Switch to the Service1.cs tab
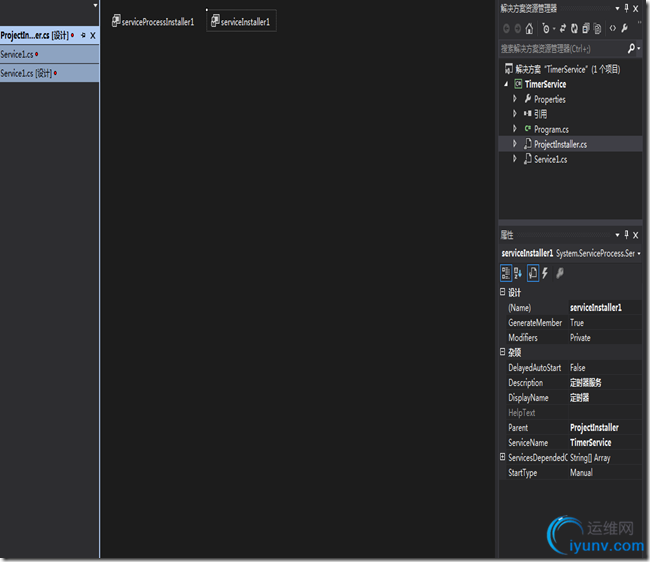This screenshot has width=650, height=562. 18,54
